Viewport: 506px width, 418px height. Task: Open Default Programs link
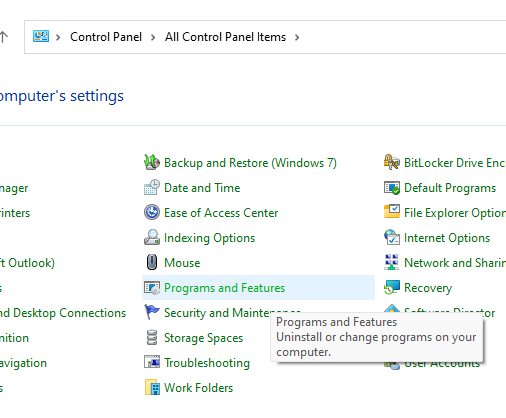(x=450, y=188)
